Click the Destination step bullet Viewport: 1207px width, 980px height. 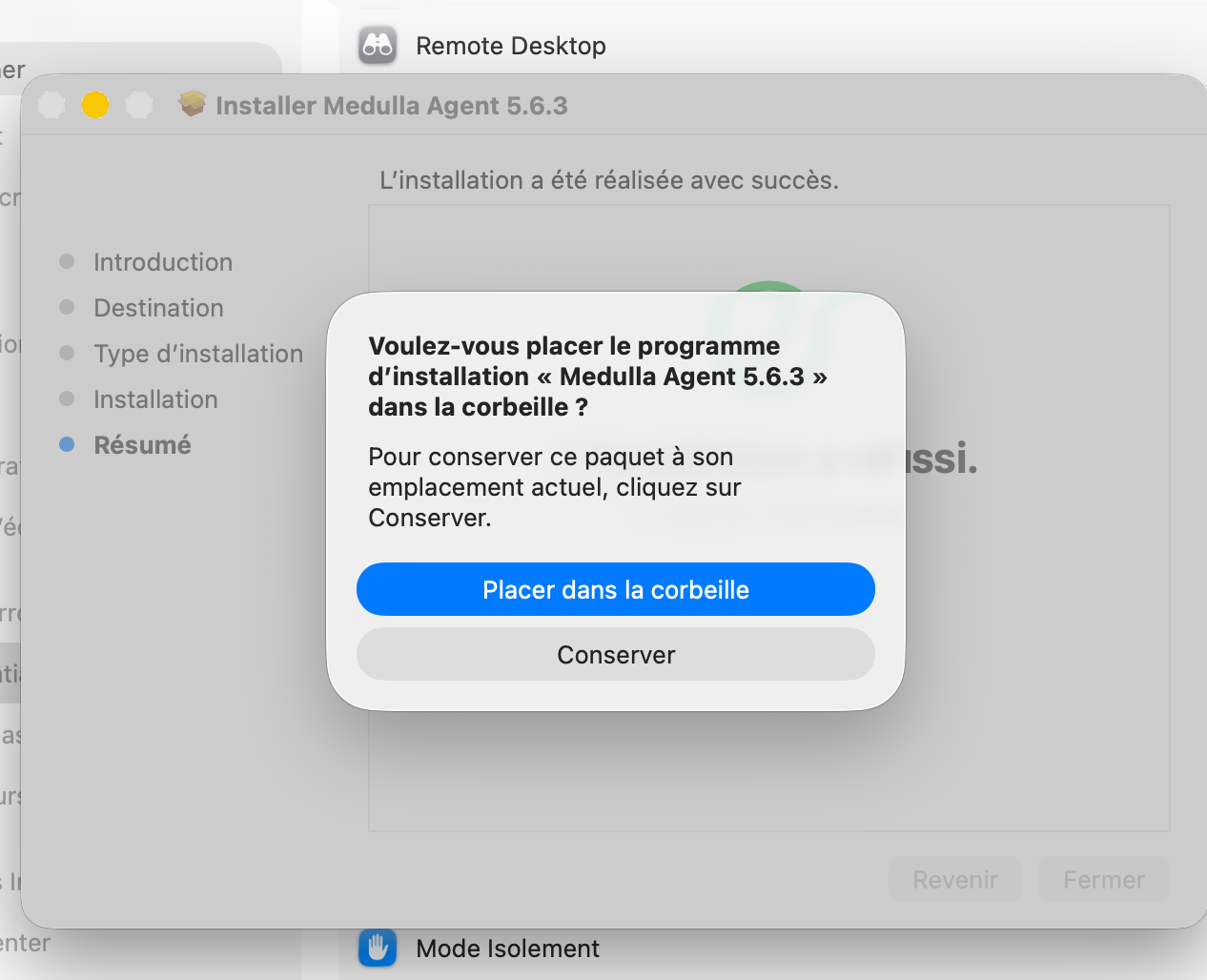67,307
